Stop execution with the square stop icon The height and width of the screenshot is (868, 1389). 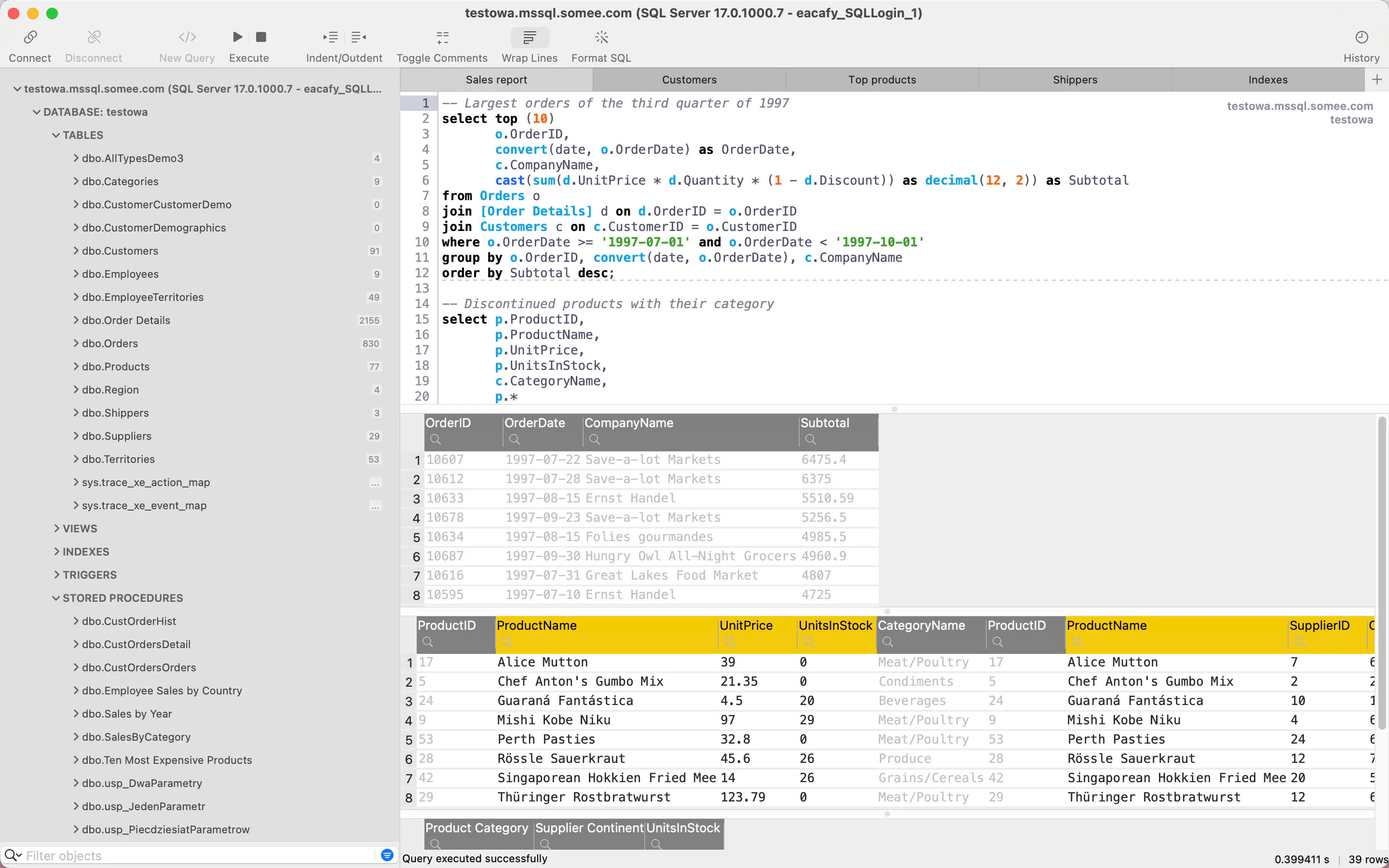click(x=261, y=37)
